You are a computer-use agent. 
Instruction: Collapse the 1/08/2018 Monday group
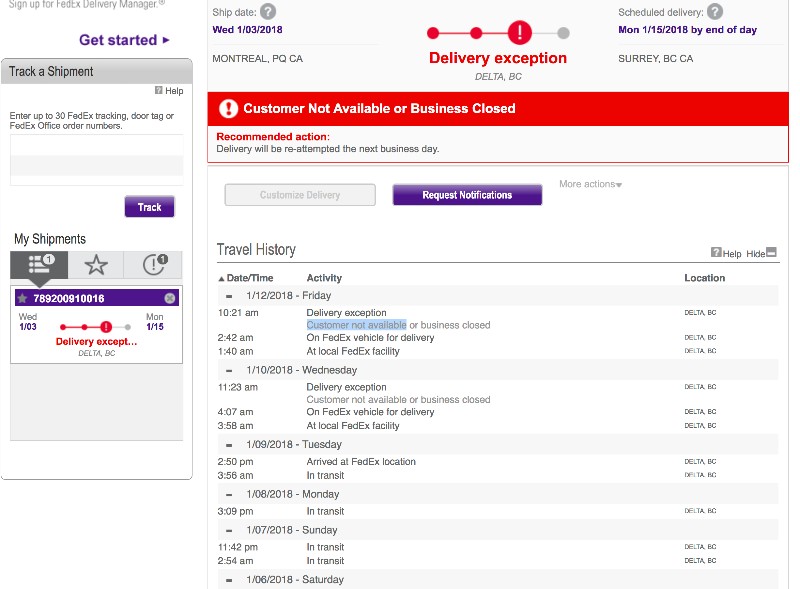(229, 495)
